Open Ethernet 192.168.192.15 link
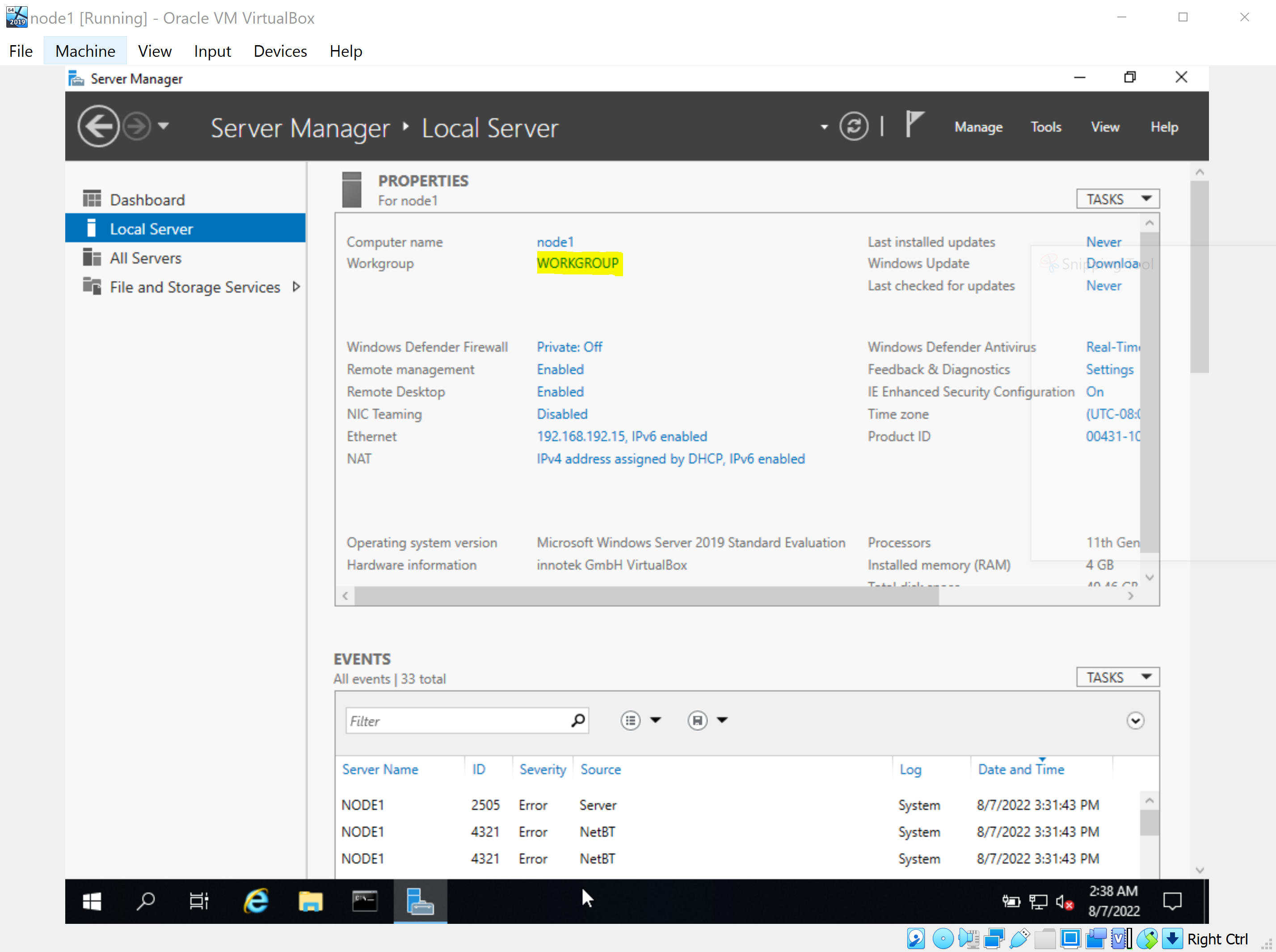Image resolution: width=1276 pixels, height=952 pixels. (x=622, y=436)
